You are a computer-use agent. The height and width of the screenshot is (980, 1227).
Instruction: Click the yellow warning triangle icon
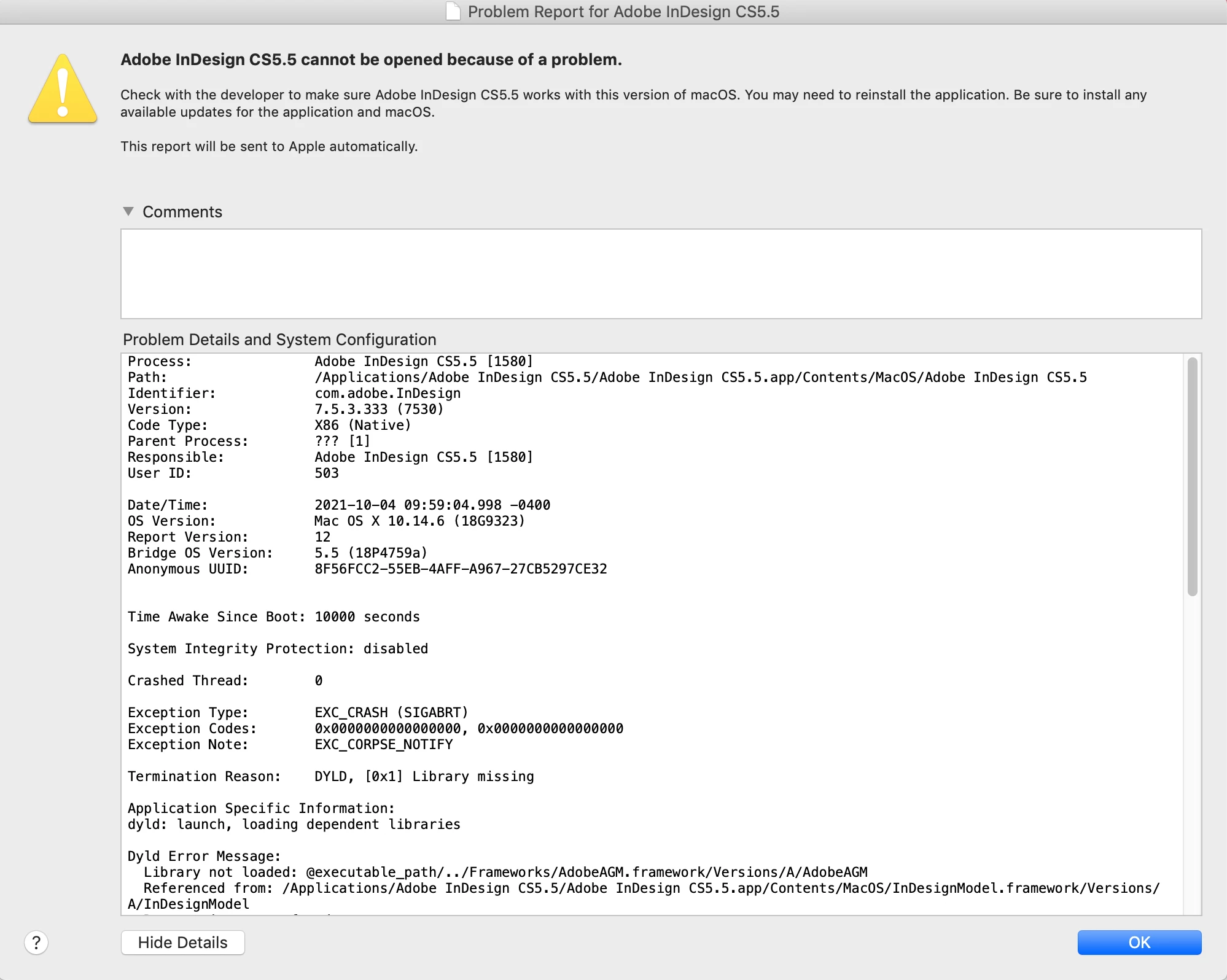63,91
